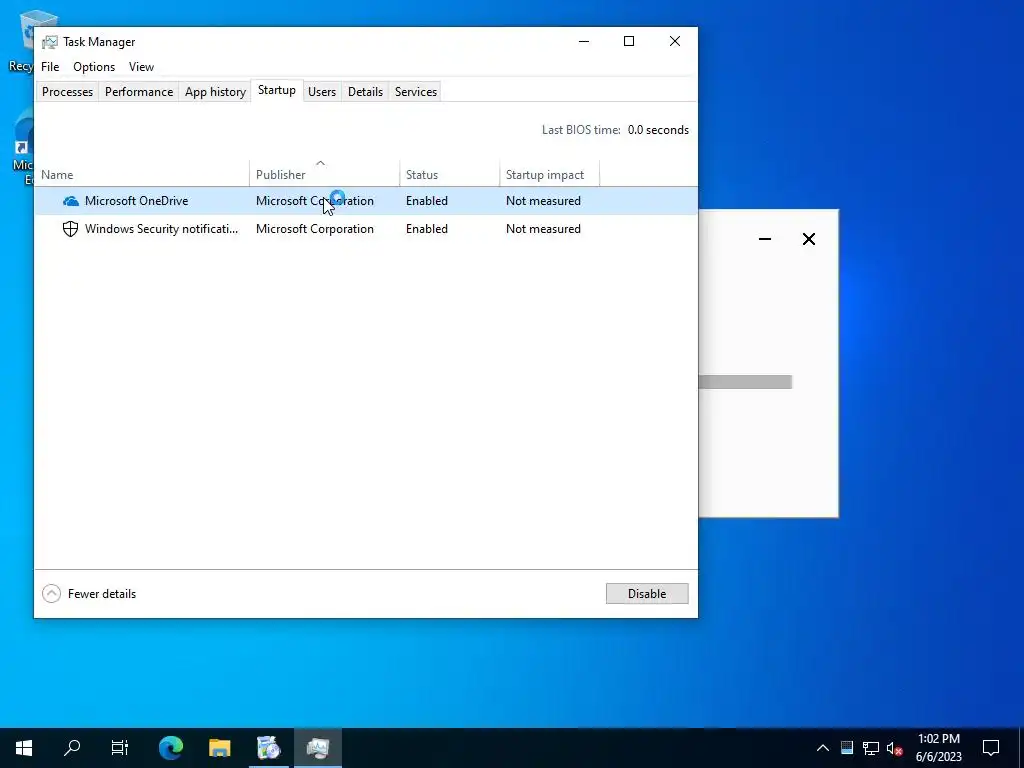This screenshot has width=1024, height=768.
Task: Click the Disable button
Action: click(647, 594)
